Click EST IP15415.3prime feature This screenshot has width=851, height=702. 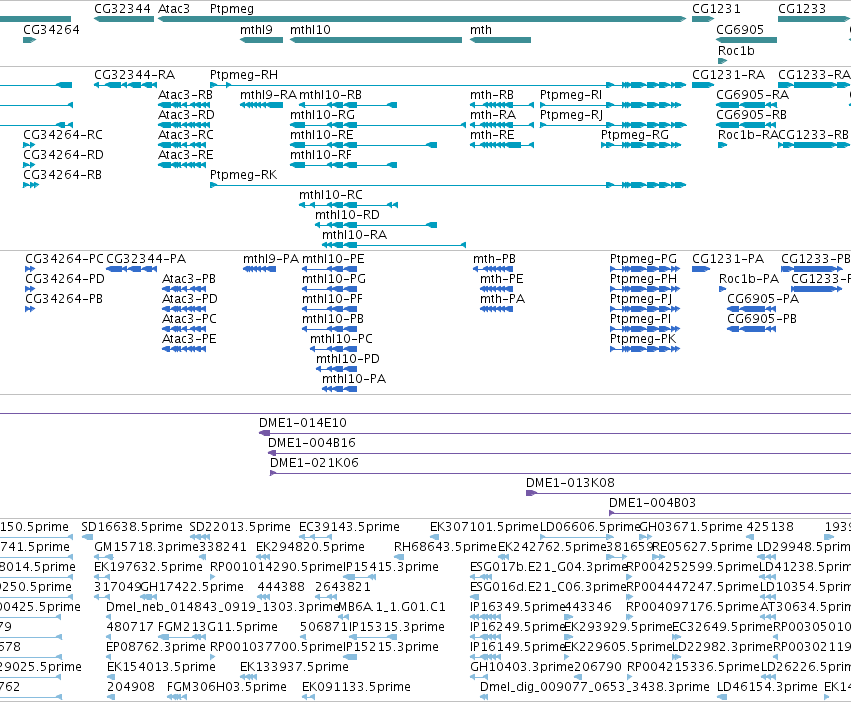coord(359,577)
